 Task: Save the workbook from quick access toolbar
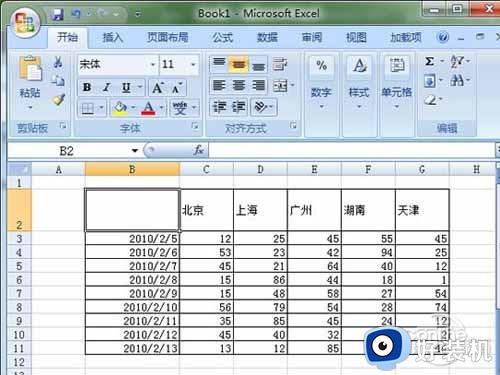(57, 14)
